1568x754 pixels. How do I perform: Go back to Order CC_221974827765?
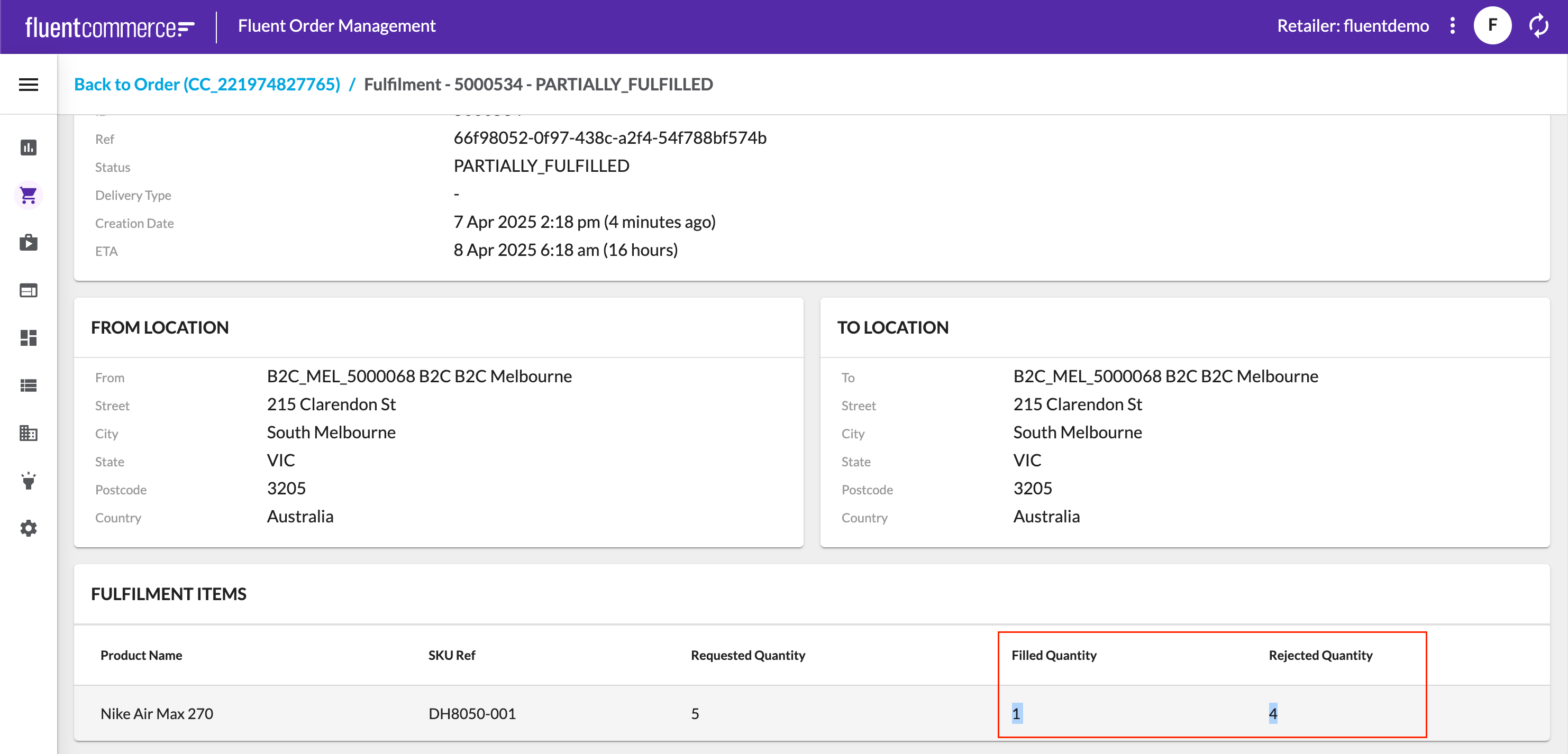[x=207, y=85]
